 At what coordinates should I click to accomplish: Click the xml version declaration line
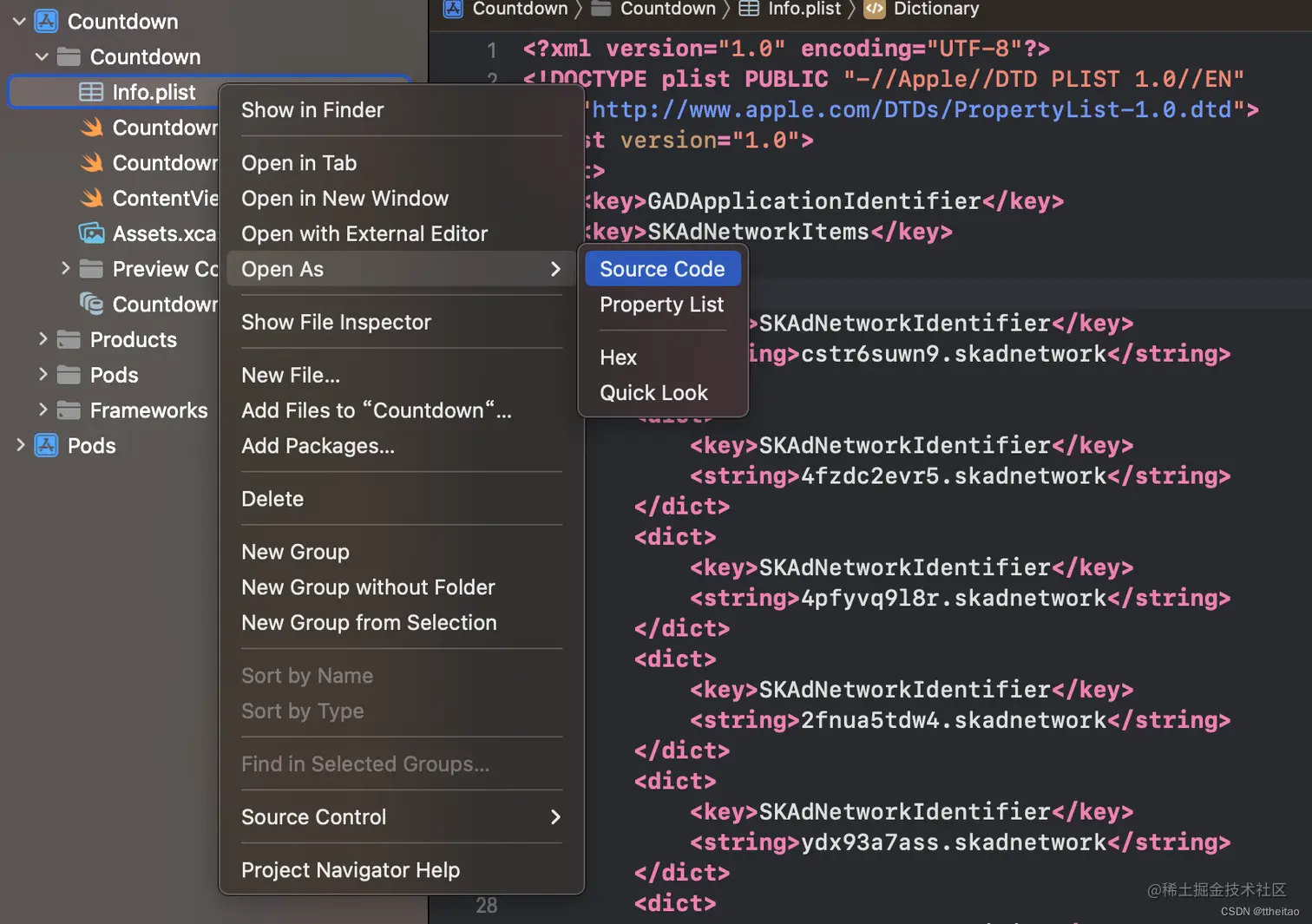786,49
